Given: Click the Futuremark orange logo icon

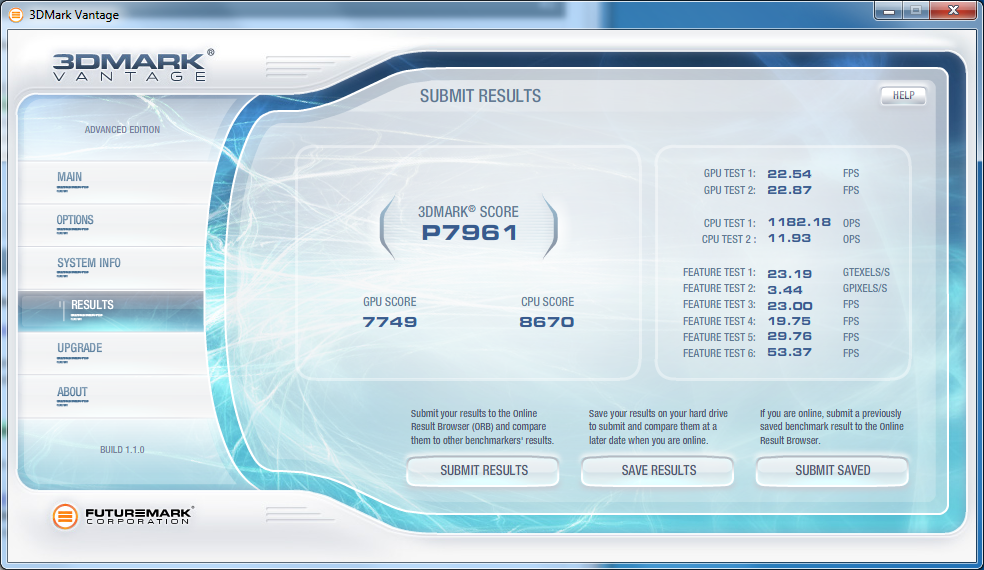Looking at the screenshot, I should tap(65, 516).
